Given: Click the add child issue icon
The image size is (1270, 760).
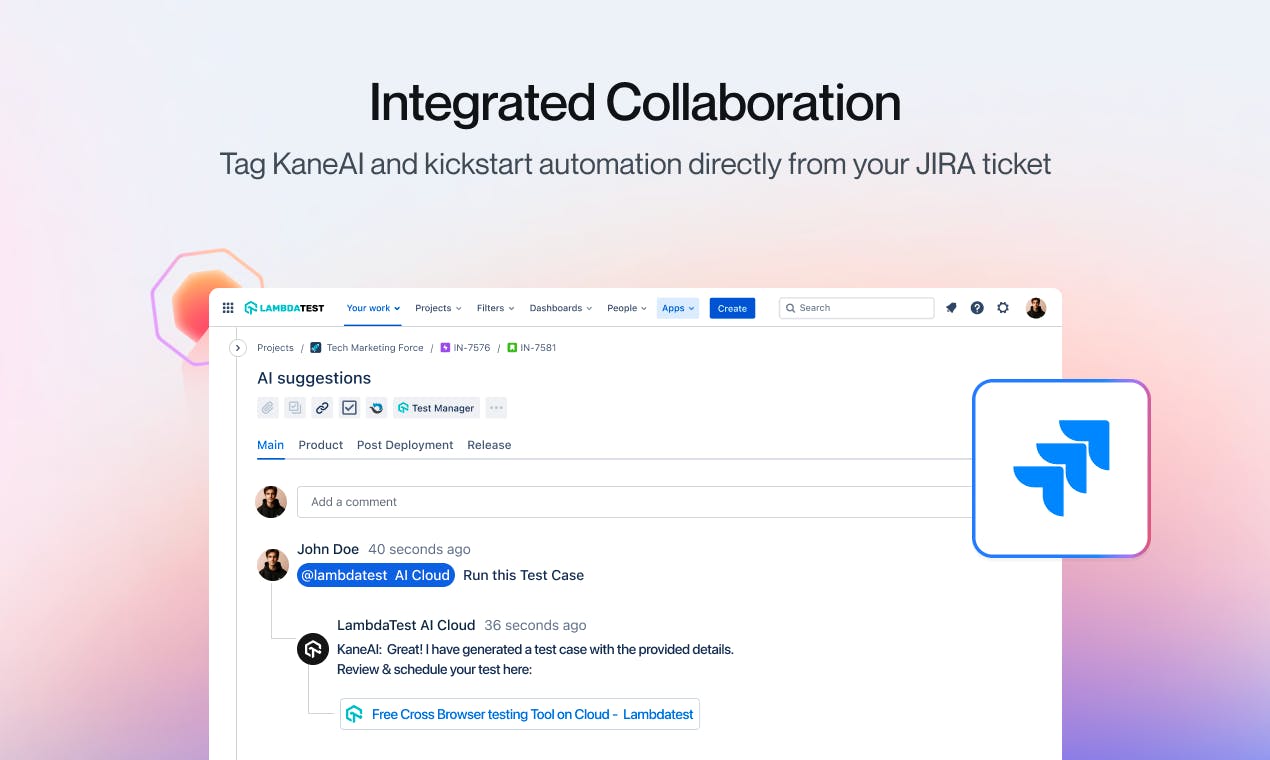Looking at the screenshot, I should 295,408.
